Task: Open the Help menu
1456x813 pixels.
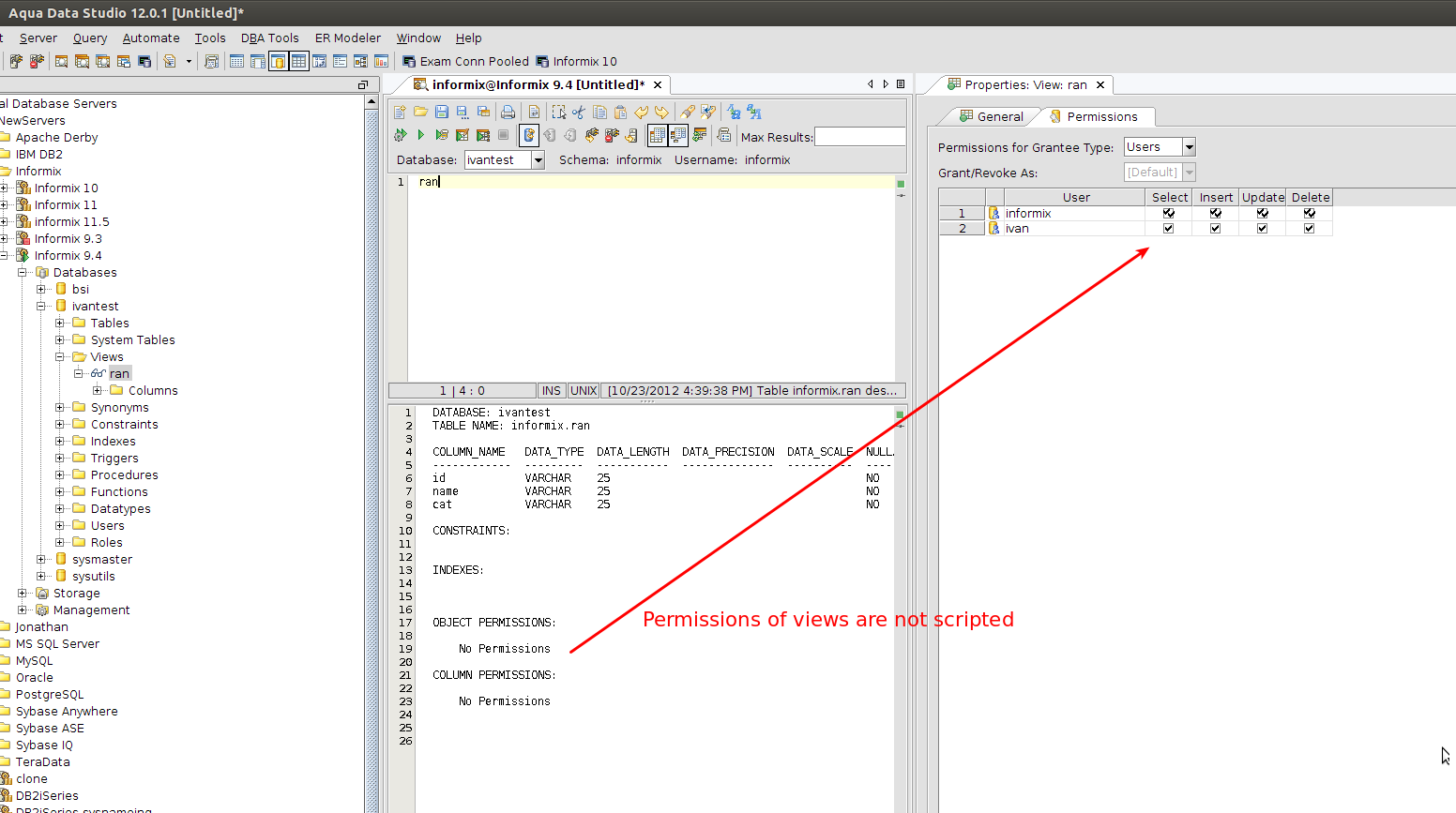Action: pyautogui.click(x=469, y=38)
